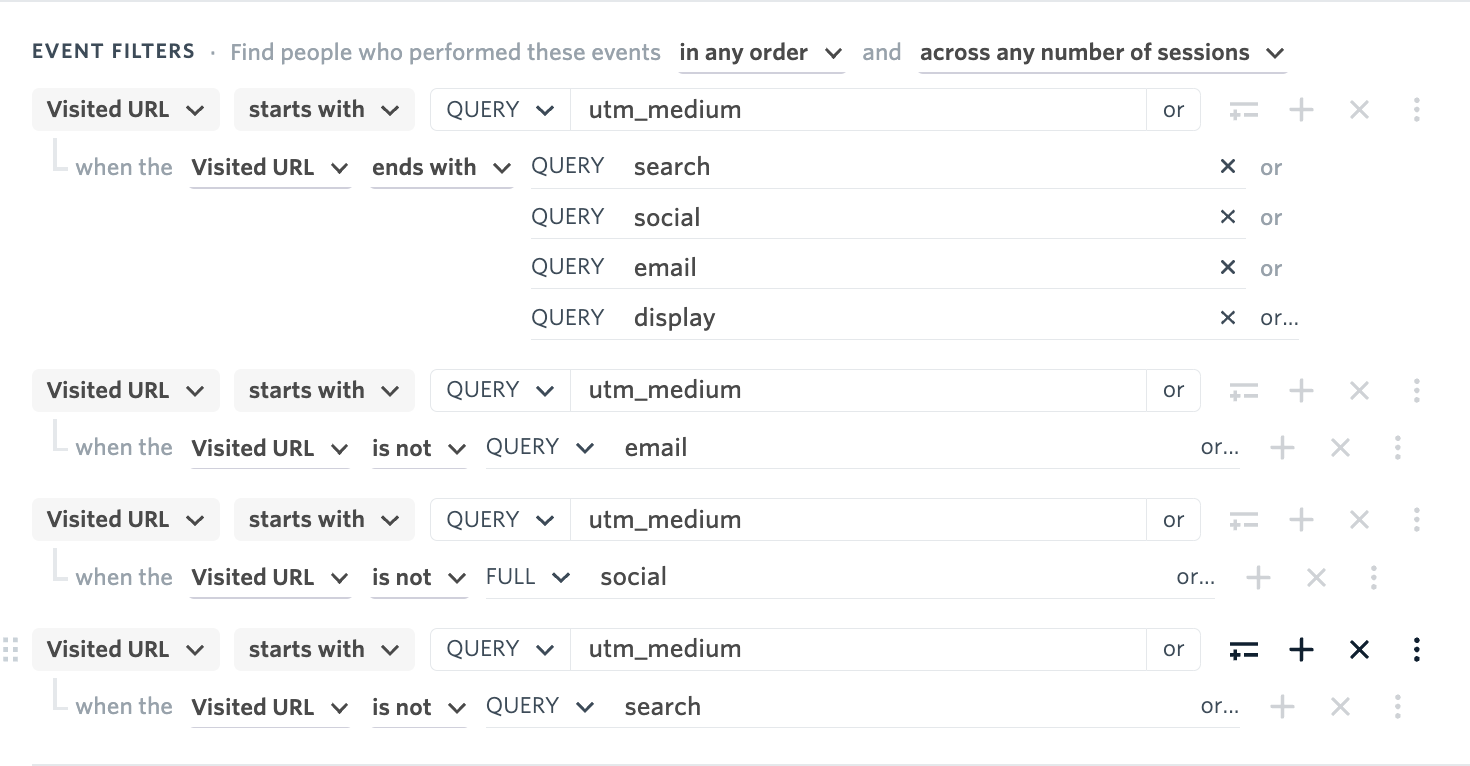Edit 'search' value in 'is not' condition
Screen dimensions: 1470x766
(x=905, y=707)
